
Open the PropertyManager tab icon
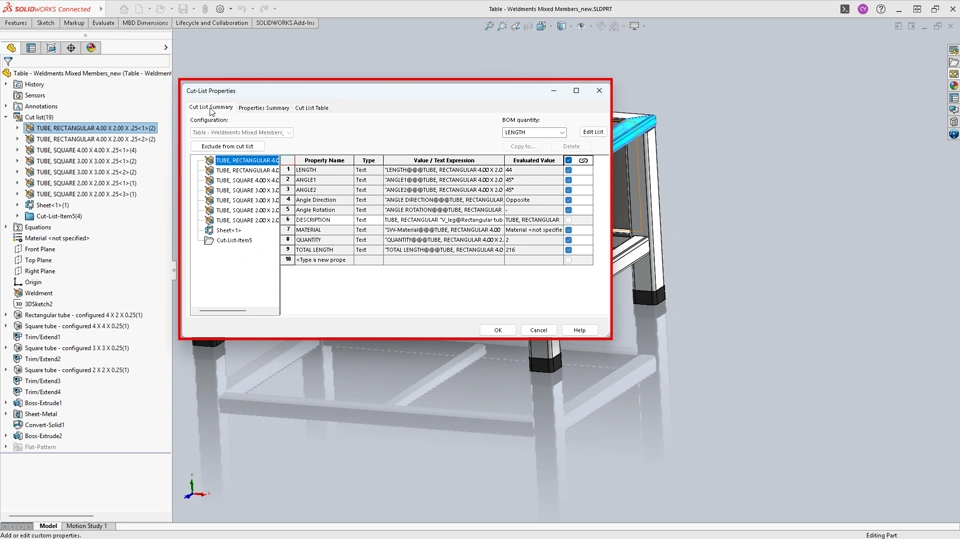click(31, 48)
